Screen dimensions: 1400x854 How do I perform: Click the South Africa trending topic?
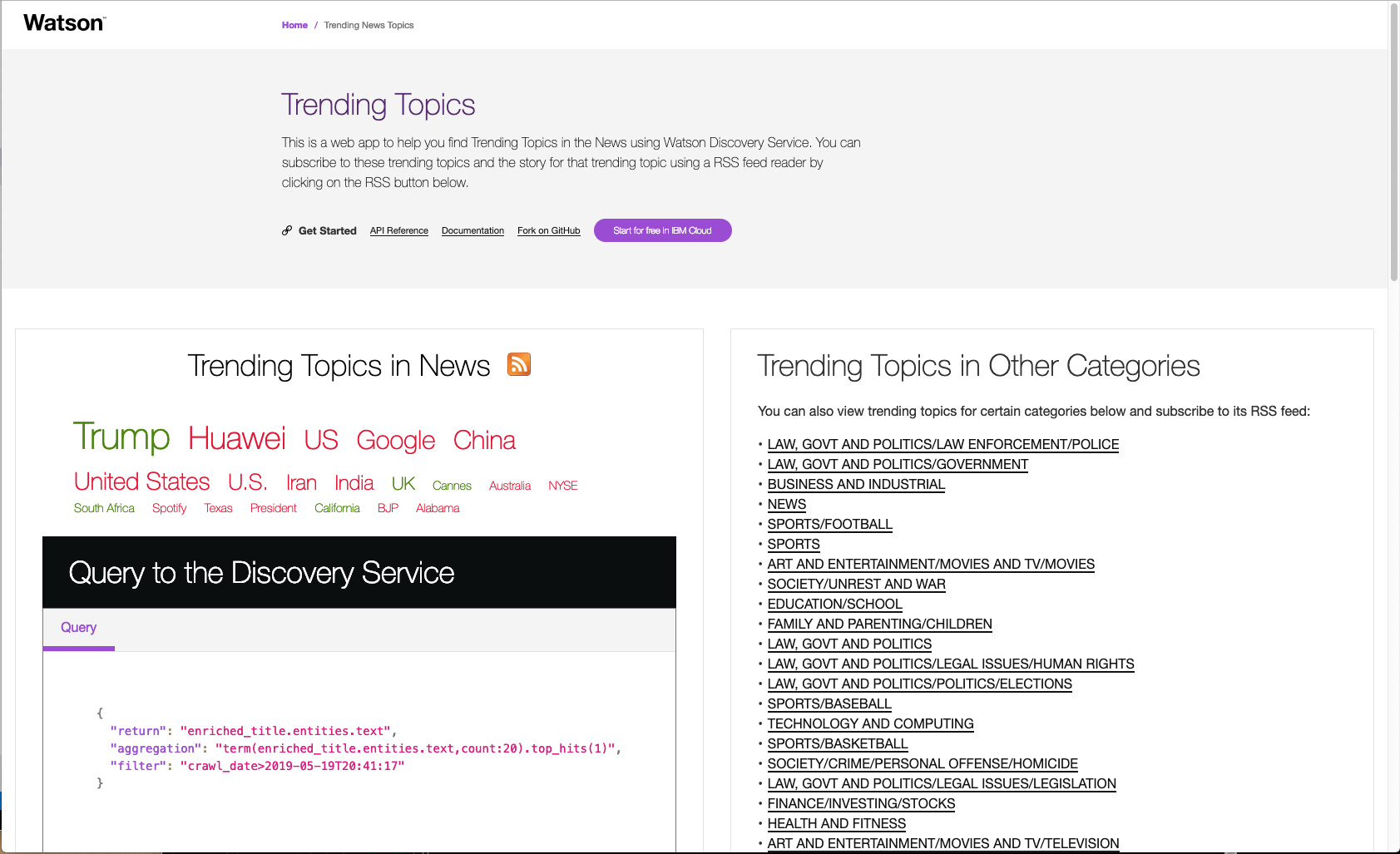104,508
